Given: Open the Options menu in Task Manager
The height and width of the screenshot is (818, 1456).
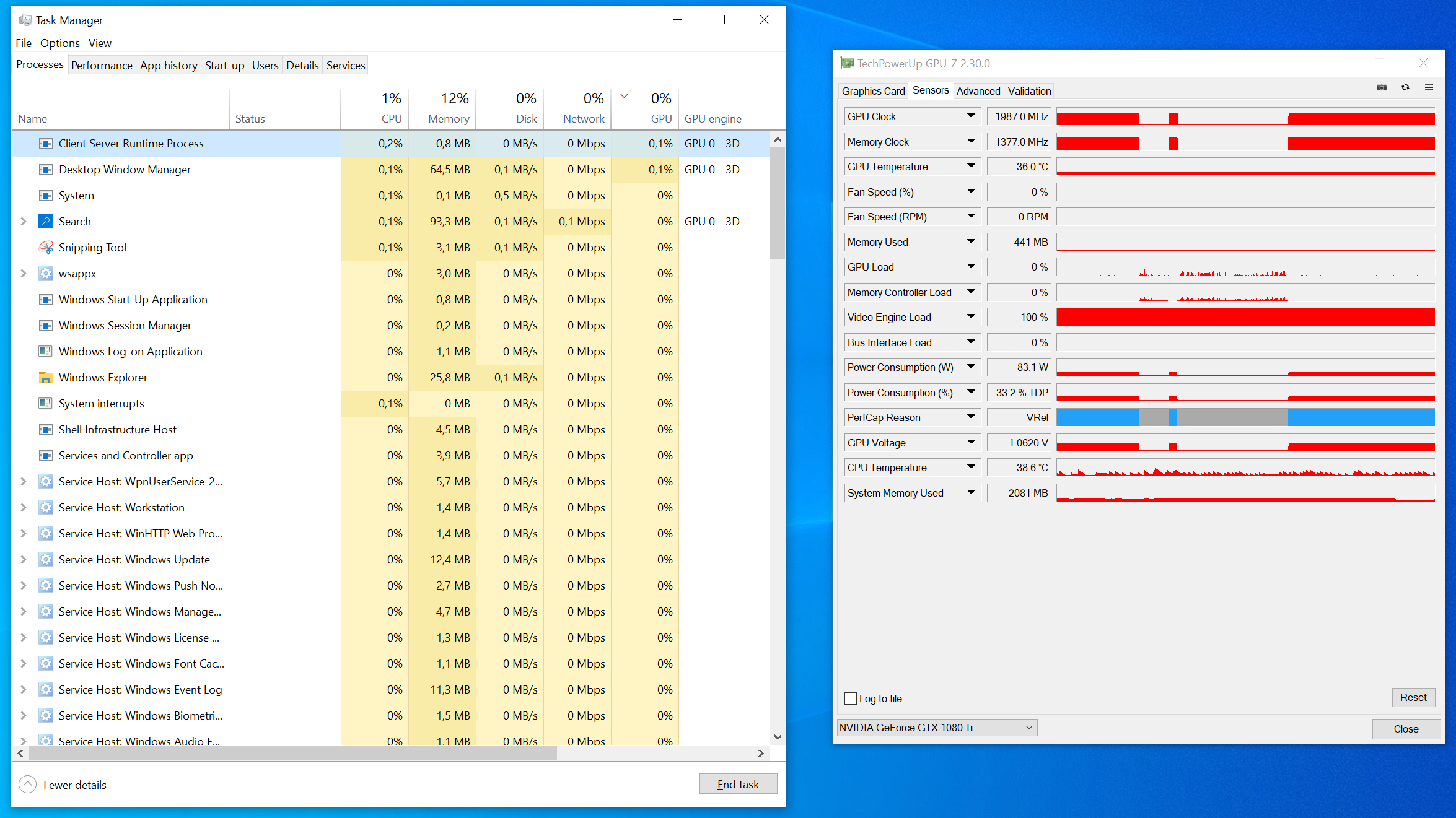Looking at the screenshot, I should (59, 43).
